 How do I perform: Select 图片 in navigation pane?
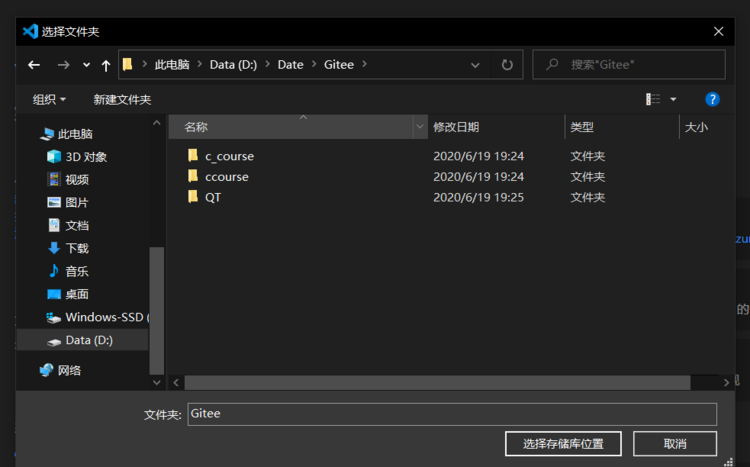tap(77, 202)
